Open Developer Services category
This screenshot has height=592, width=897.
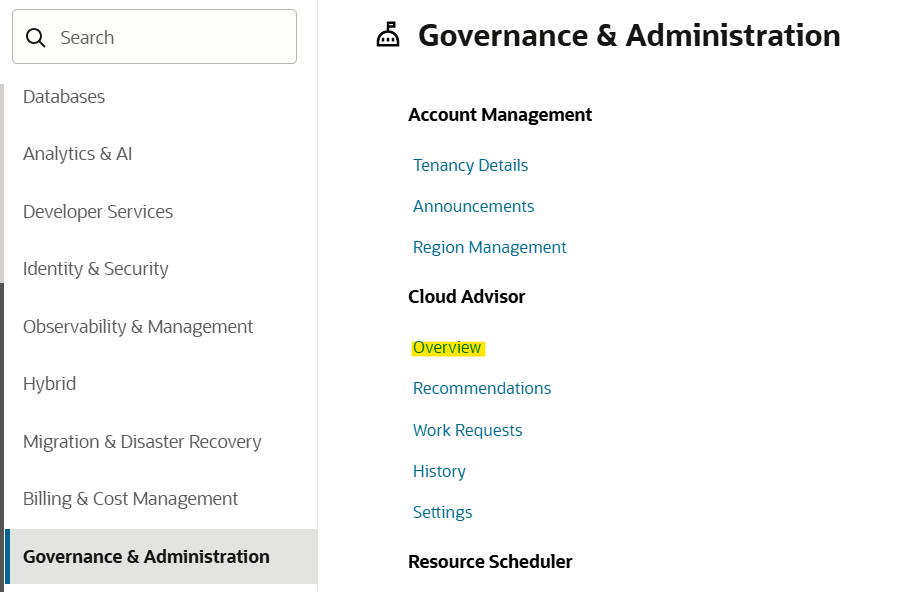98,212
